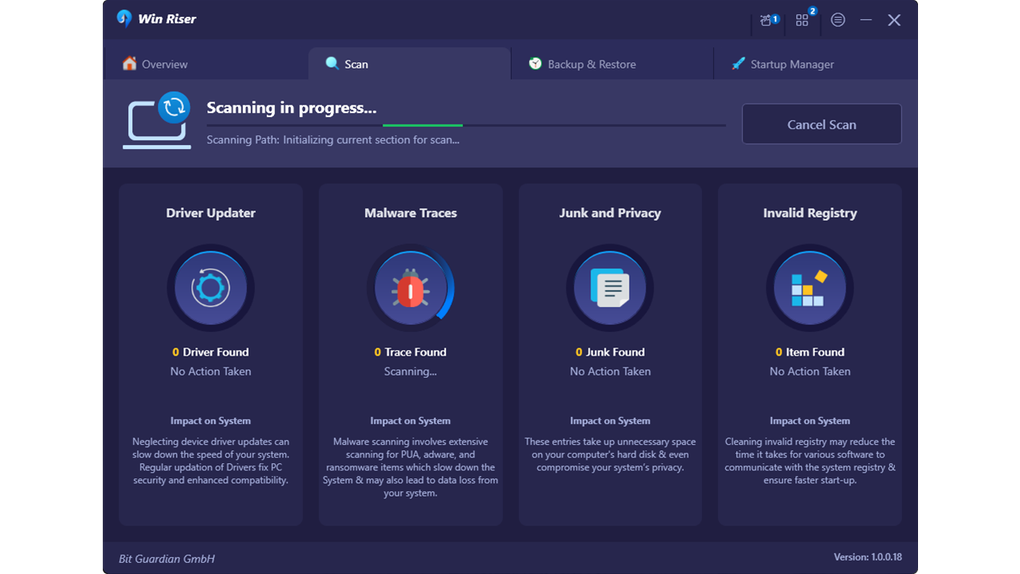Click the scanning laptop refresh icon
The height and width of the screenshot is (574, 1020).
157,122
